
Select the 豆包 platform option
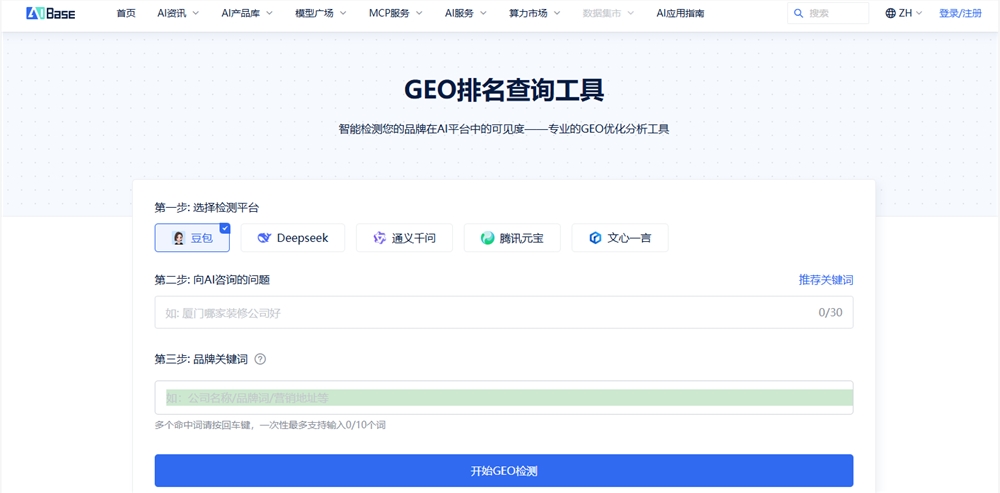pos(192,238)
